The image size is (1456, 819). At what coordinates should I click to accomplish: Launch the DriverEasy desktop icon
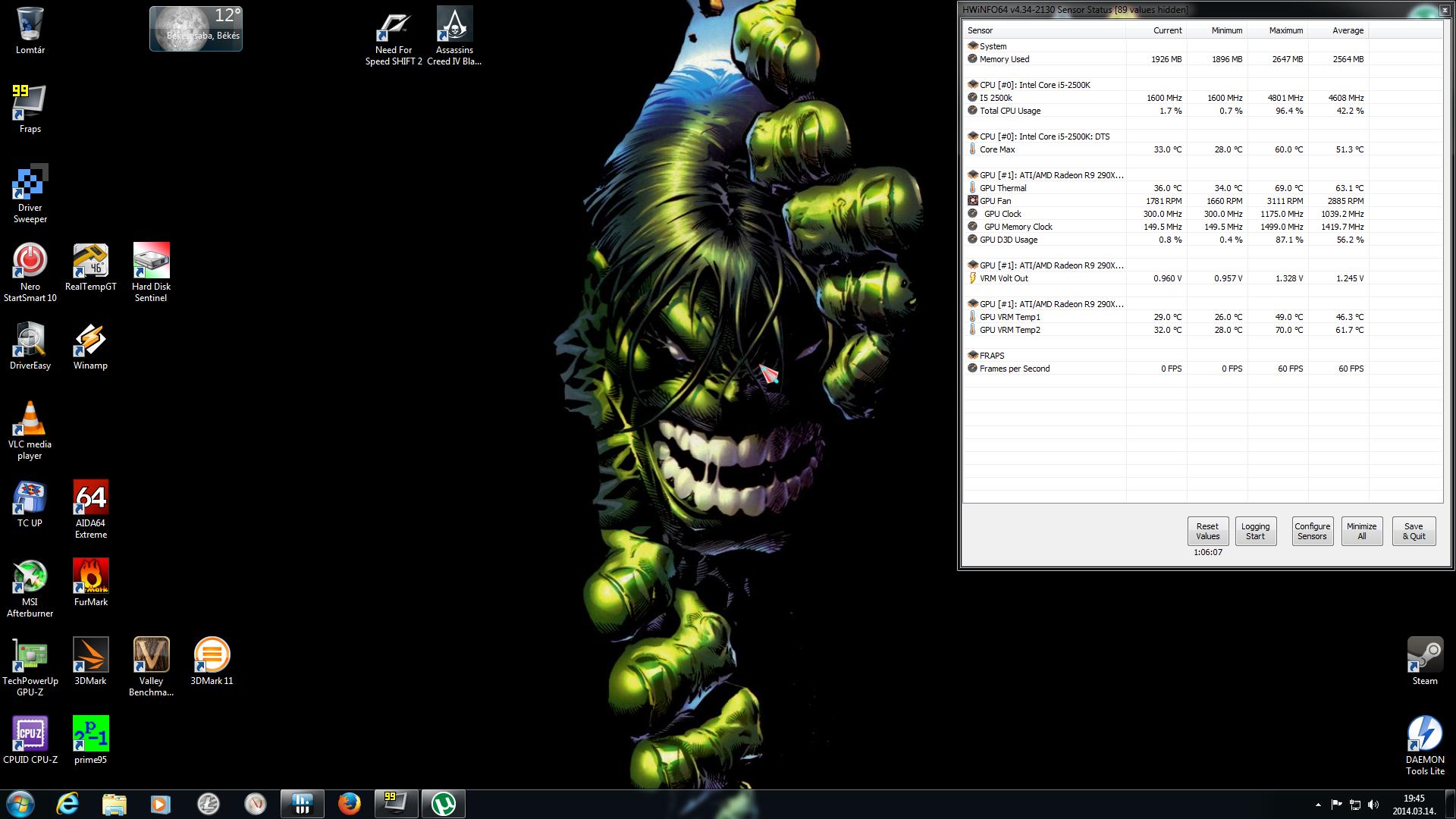click(x=30, y=346)
